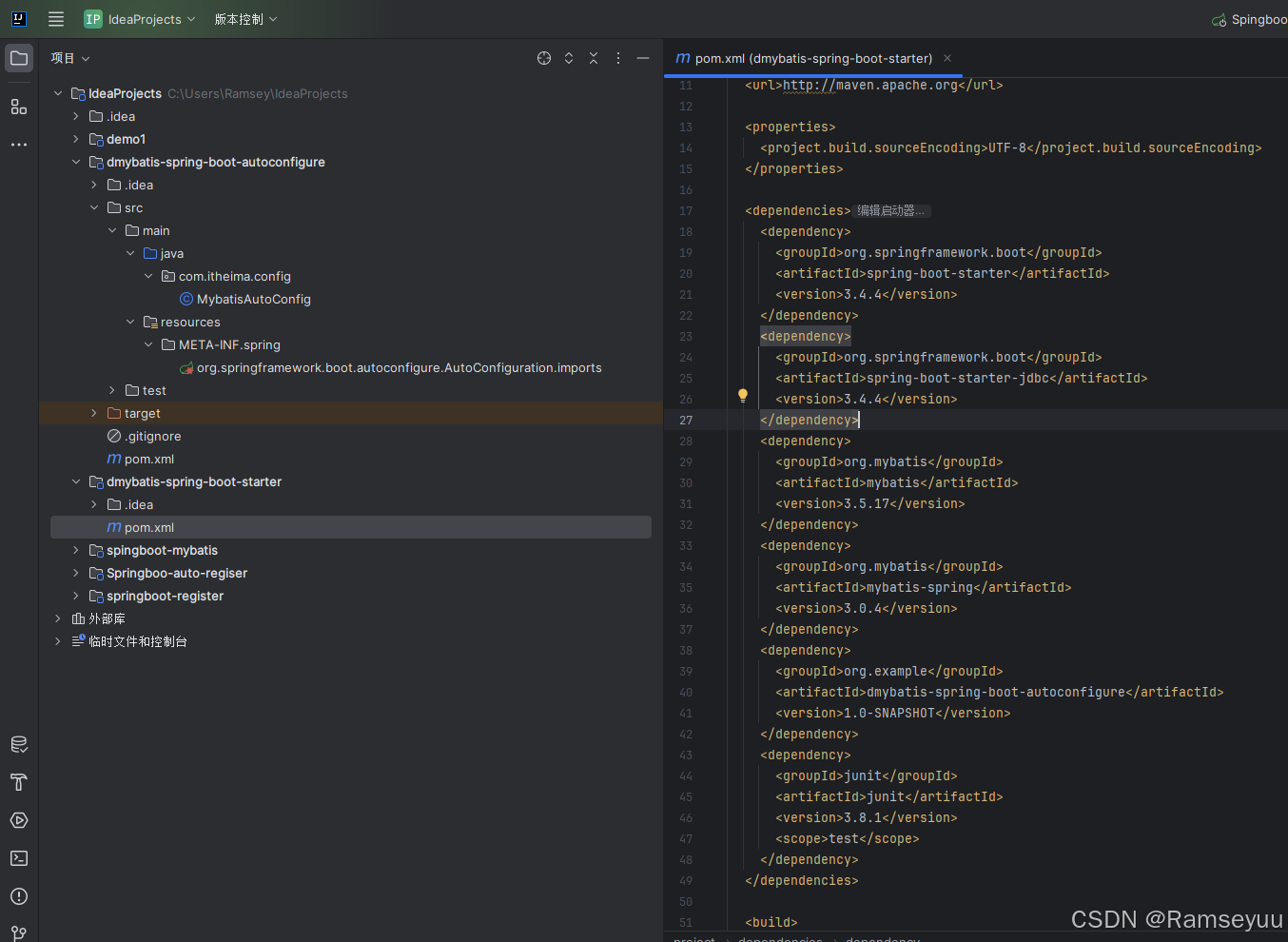This screenshot has height=942, width=1288.
Task: Expand the 外部库 external libraries node
Action: click(x=58, y=618)
